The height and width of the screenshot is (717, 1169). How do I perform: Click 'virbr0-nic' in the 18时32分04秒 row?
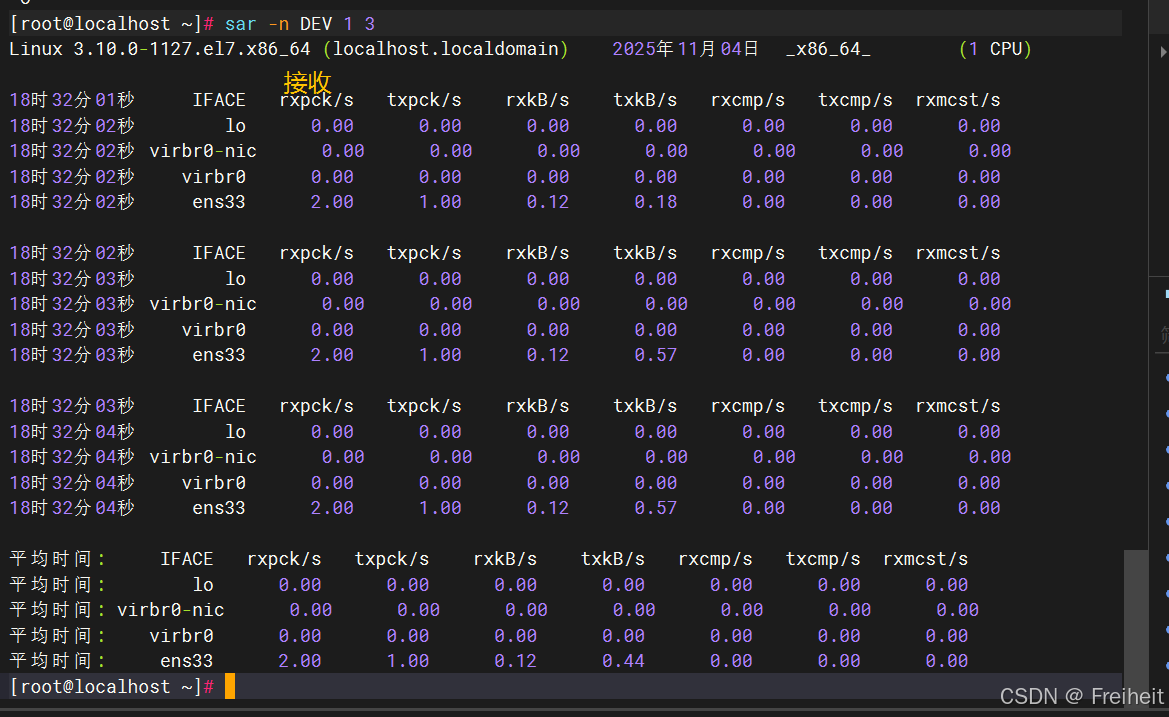point(203,457)
